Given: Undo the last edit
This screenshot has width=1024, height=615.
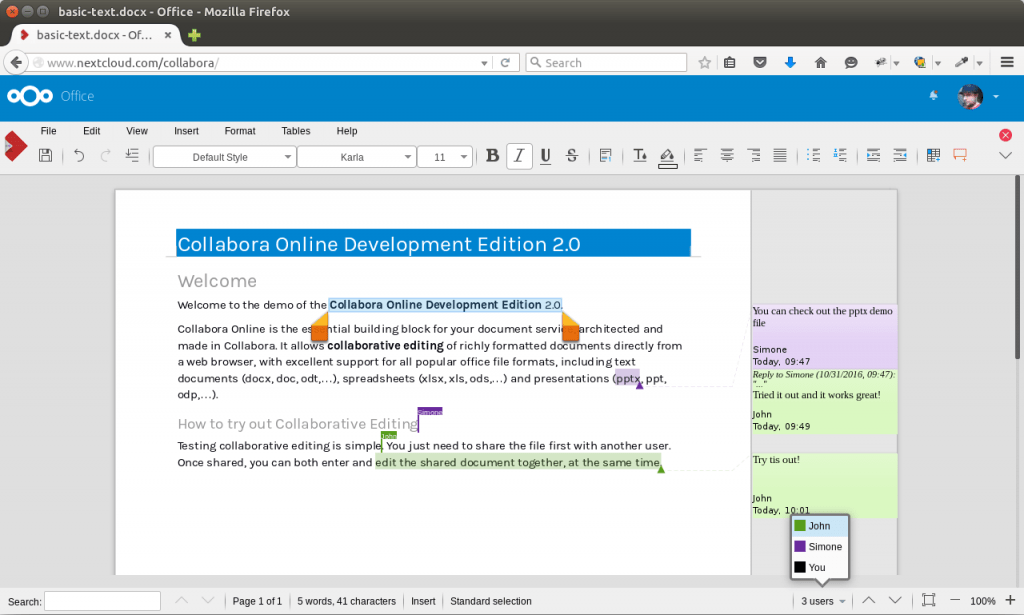Looking at the screenshot, I should coord(78,155).
